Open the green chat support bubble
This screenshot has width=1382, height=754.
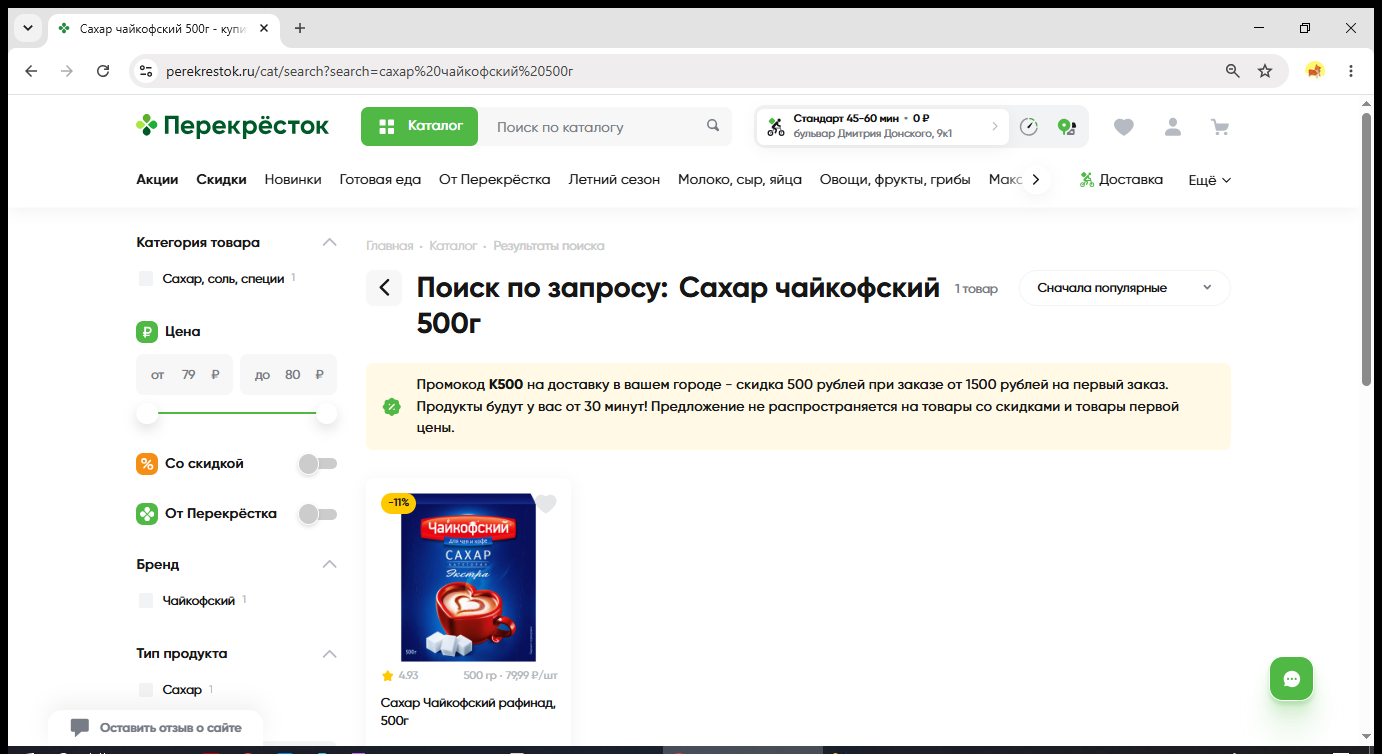point(1291,679)
